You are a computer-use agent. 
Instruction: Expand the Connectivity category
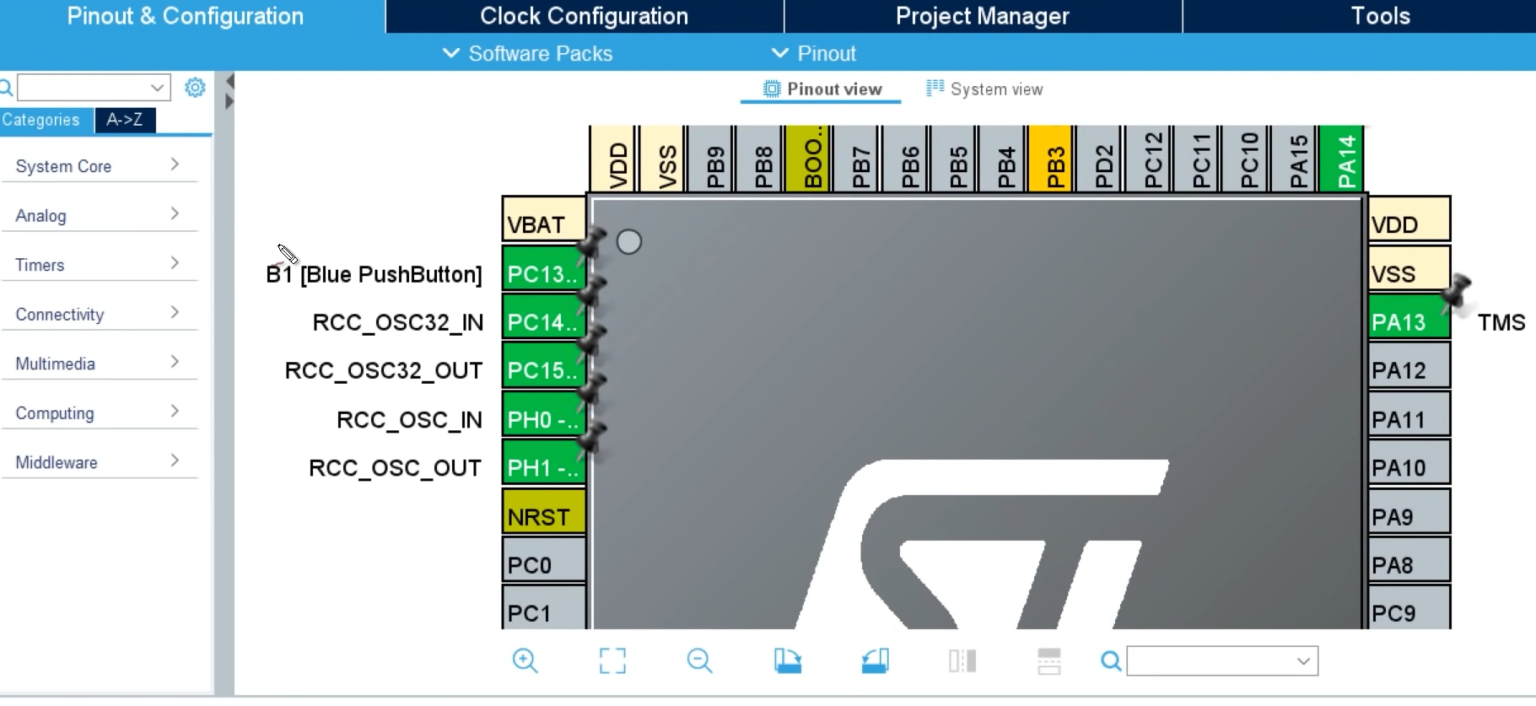coord(98,314)
